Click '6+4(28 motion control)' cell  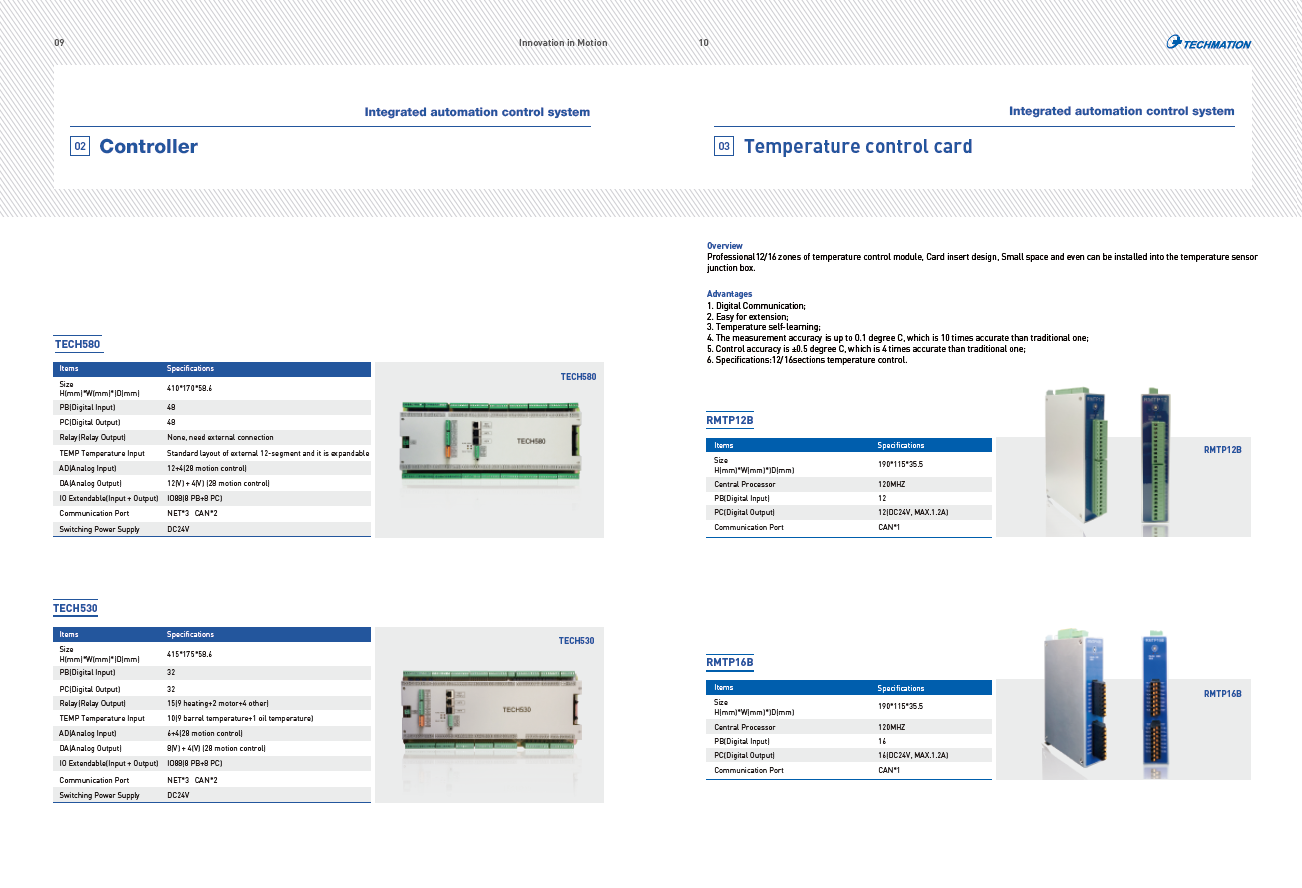(205, 733)
